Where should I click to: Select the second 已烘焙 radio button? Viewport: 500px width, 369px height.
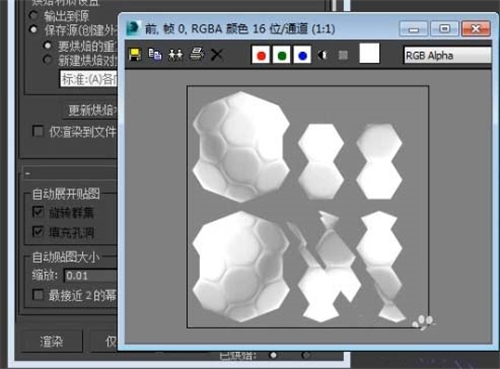[x=306, y=355]
